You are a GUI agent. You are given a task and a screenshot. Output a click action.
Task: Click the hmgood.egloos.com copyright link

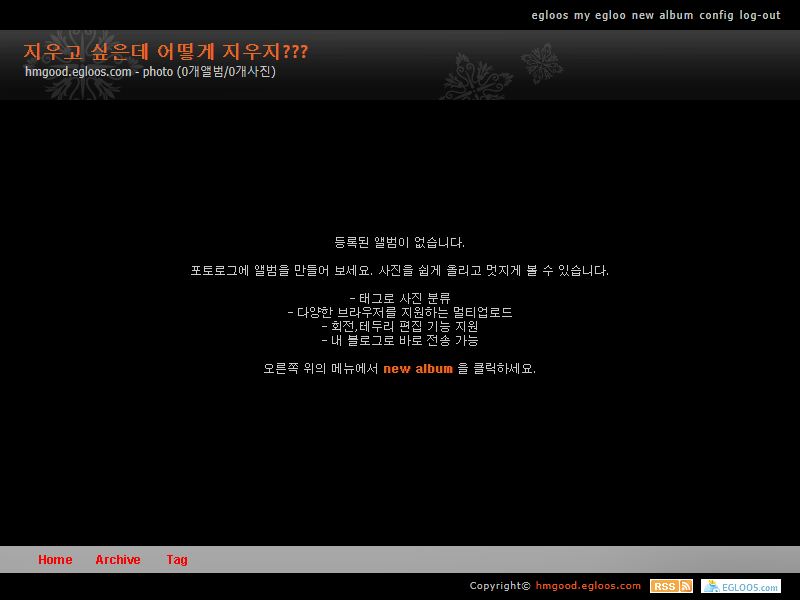click(x=588, y=586)
